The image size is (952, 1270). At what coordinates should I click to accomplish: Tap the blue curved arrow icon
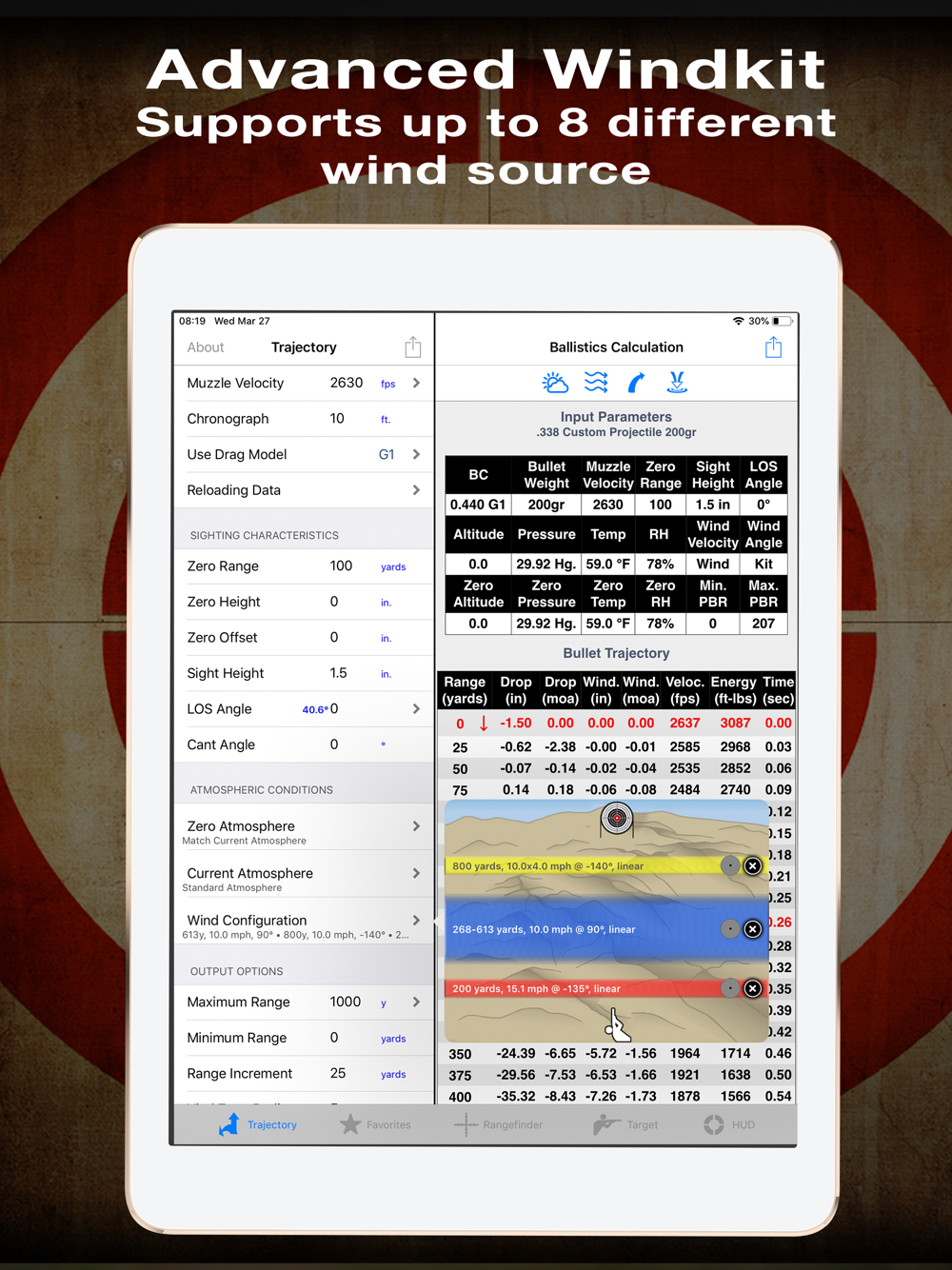point(636,383)
